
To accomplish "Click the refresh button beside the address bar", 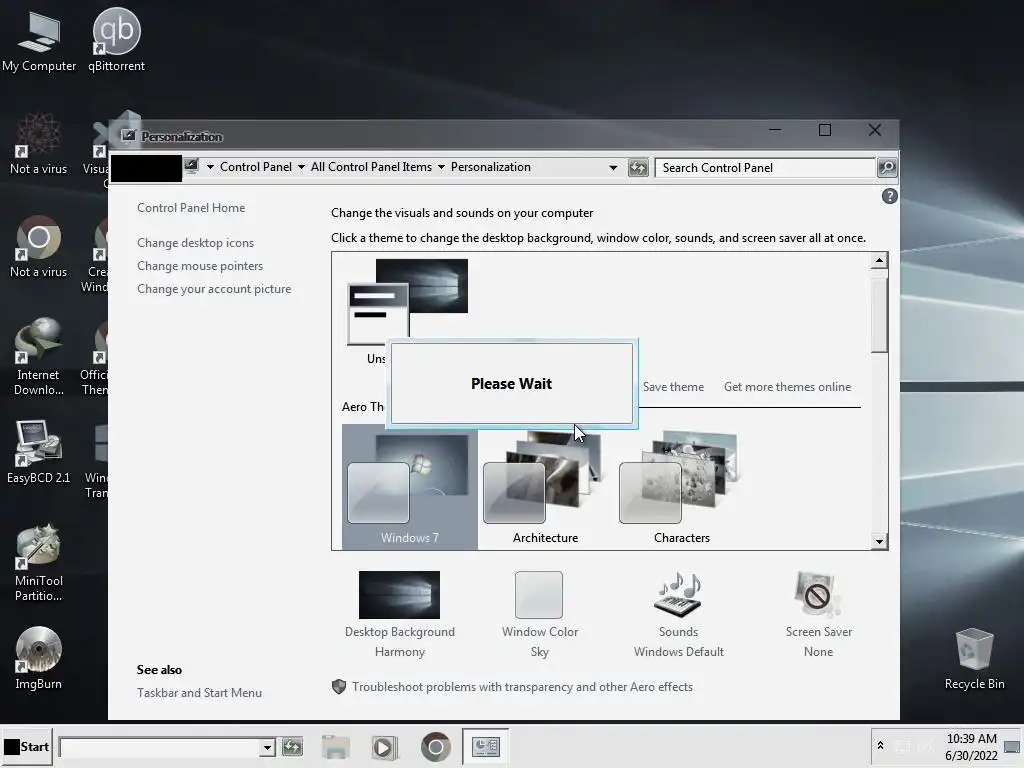I will [638, 168].
